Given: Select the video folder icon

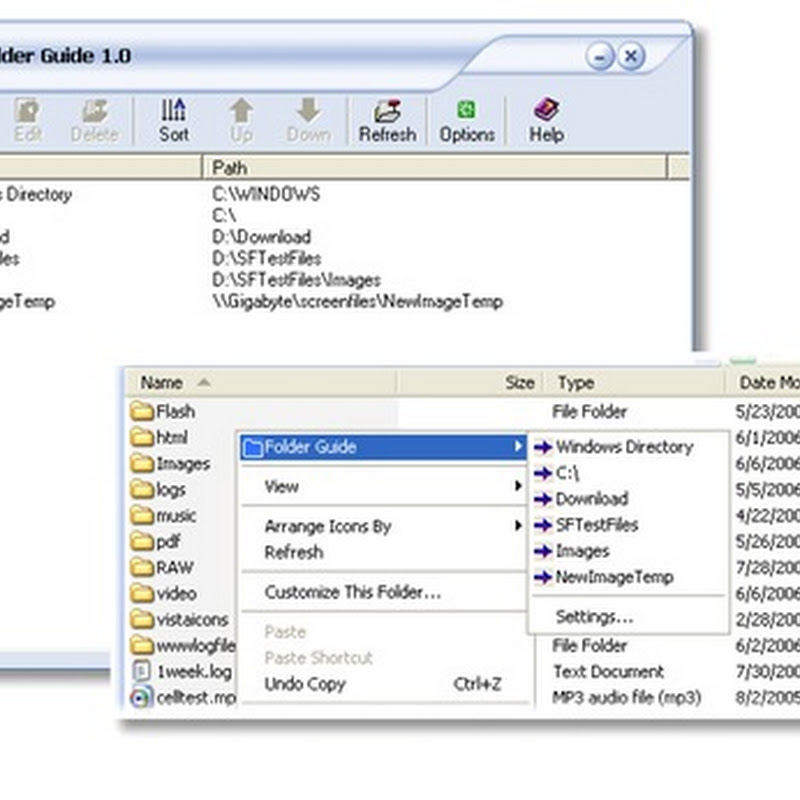Looking at the screenshot, I should (x=142, y=593).
